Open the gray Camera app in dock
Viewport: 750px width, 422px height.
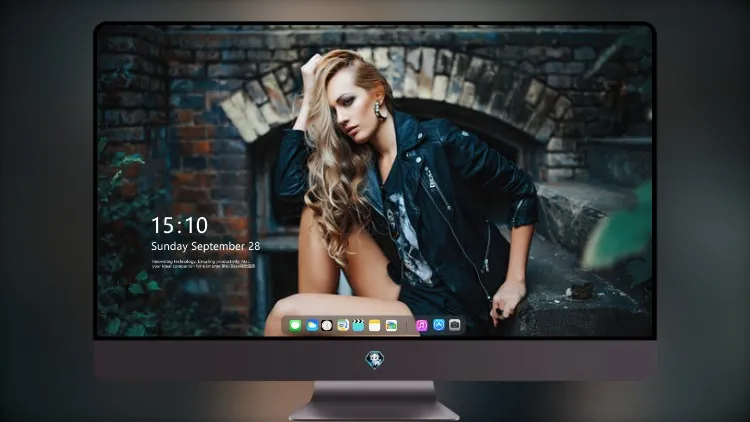pyautogui.click(x=455, y=325)
